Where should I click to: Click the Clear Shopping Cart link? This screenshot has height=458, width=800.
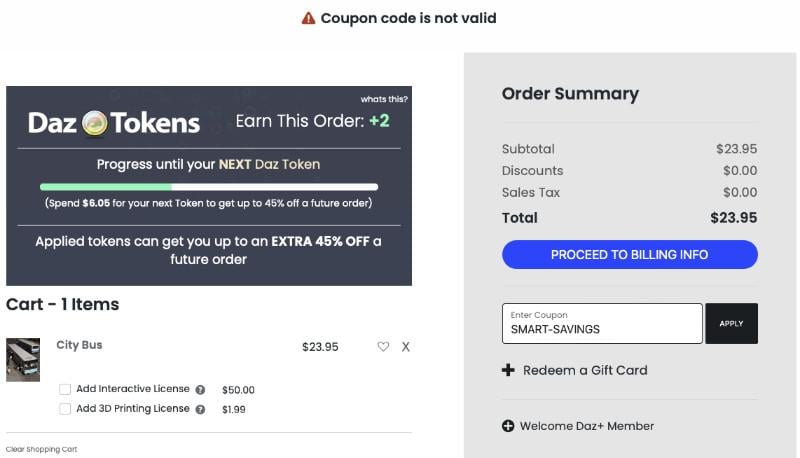[41, 449]
